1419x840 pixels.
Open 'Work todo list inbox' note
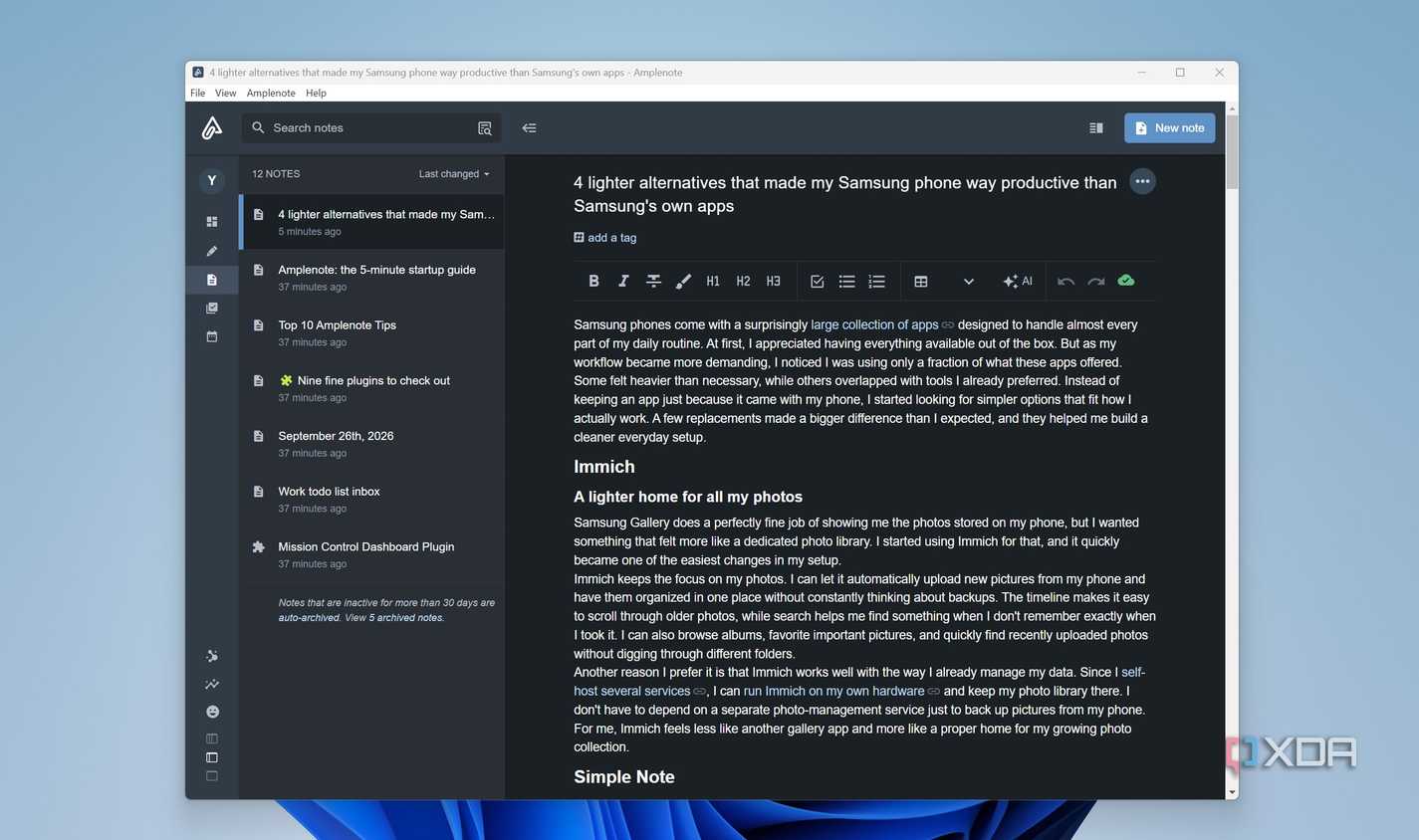coord(372,500)
